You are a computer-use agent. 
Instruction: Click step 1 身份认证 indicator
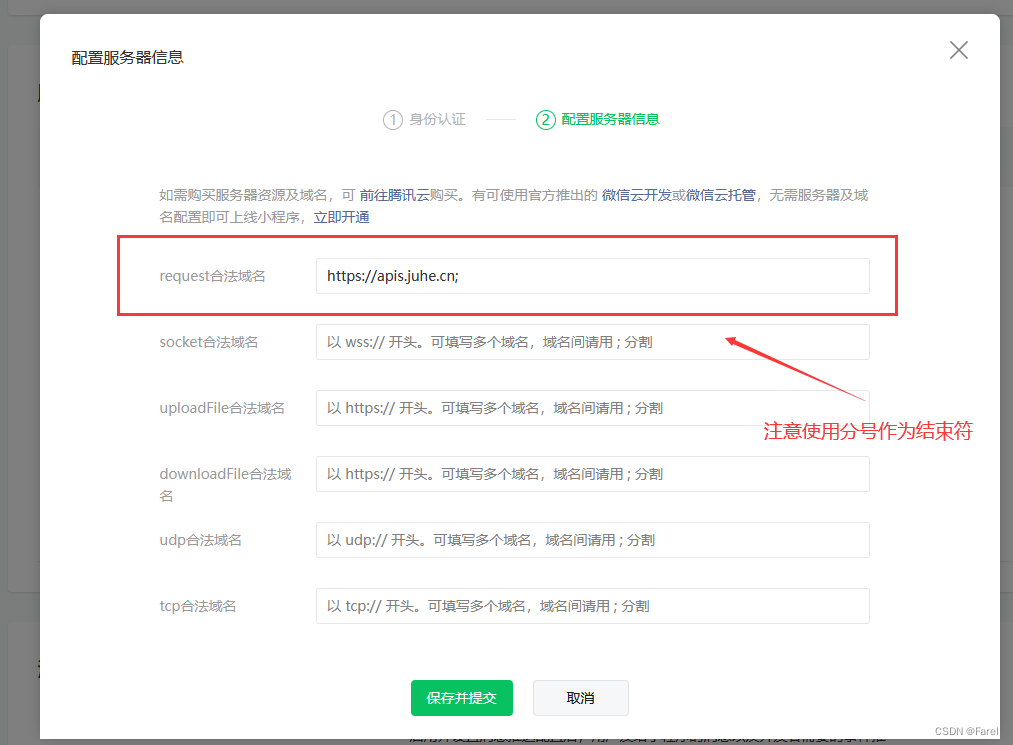424,119
